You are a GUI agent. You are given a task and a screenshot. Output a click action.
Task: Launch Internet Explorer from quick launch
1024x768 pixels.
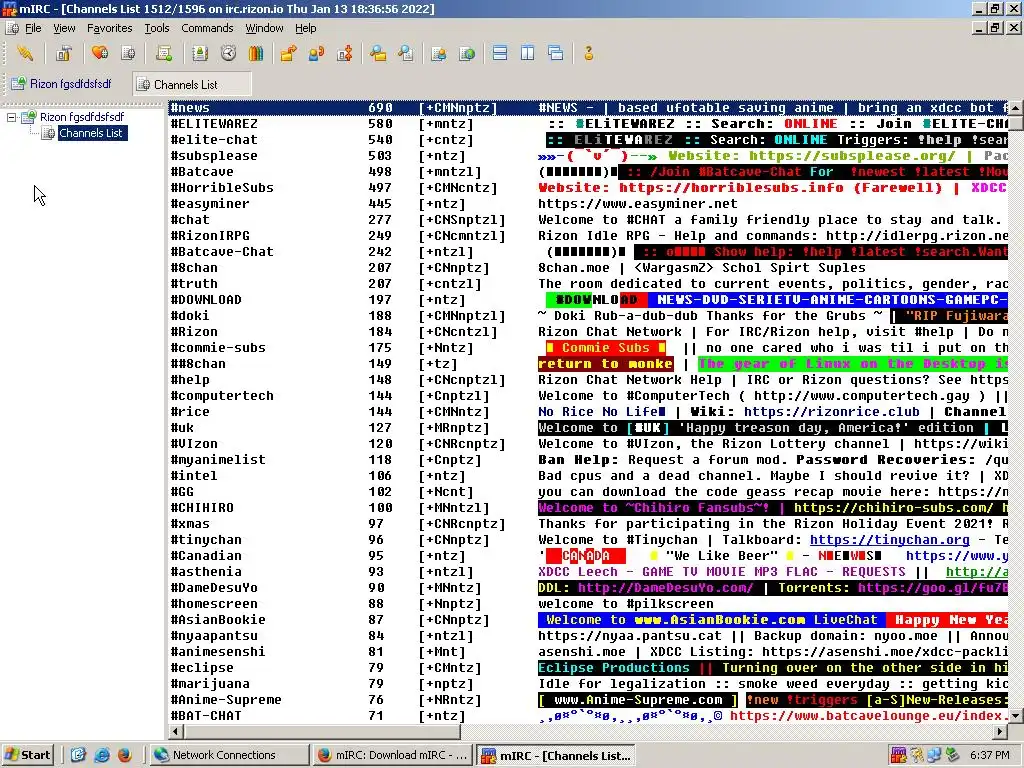(102, 755)
